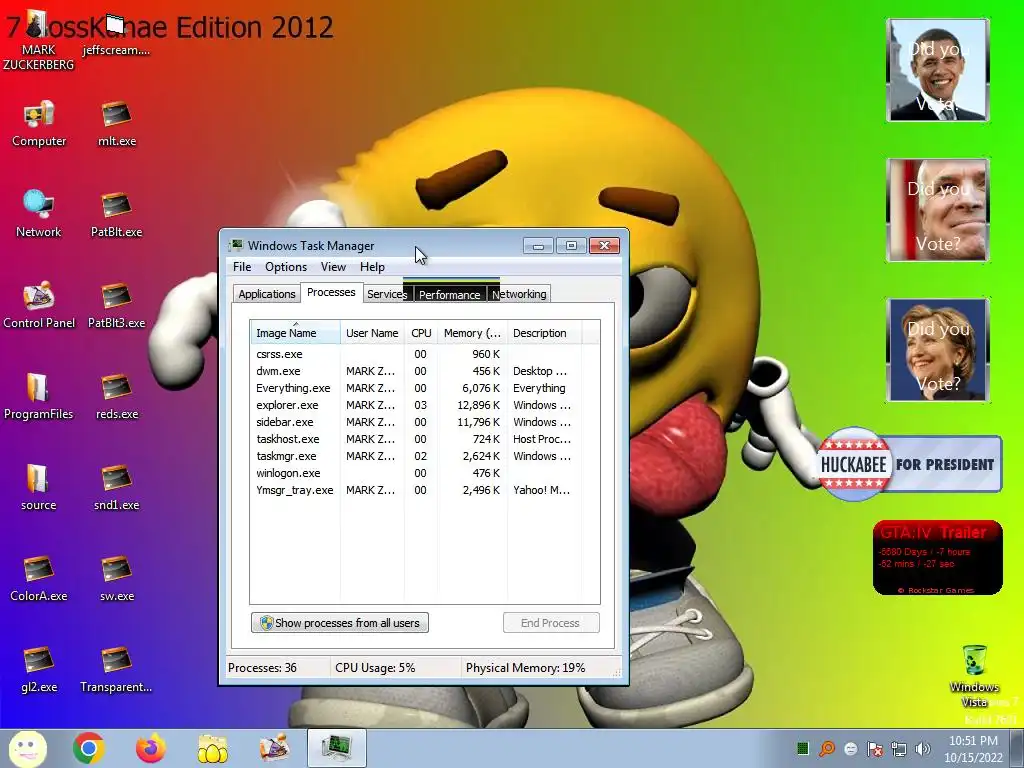Viewport: 1024px width, 768px height.
Task: Select the taskhost.exe process row
Action: tap(416, 439)
